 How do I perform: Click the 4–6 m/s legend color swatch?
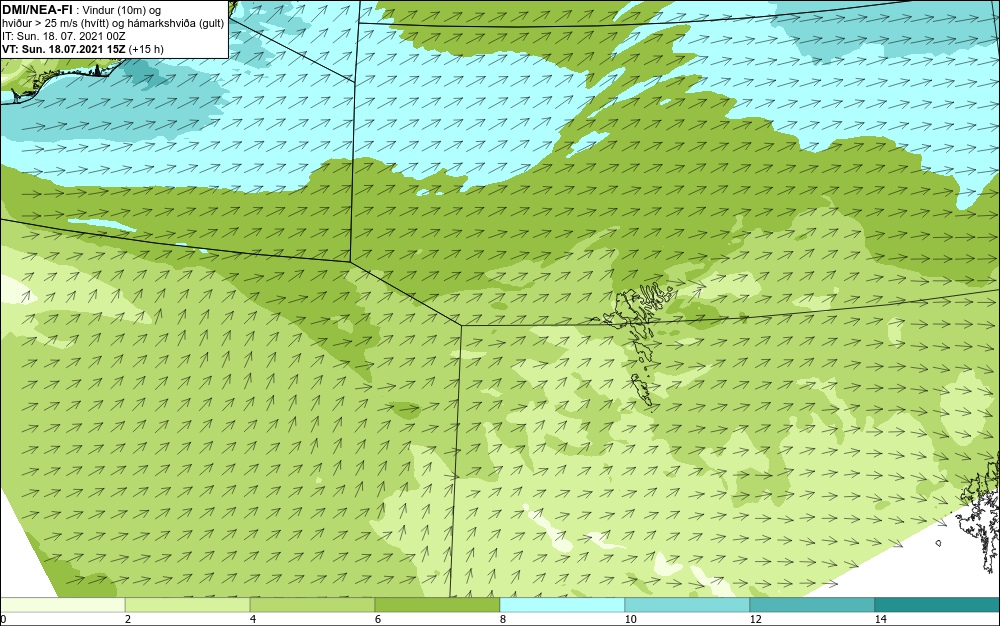point(312,605)
